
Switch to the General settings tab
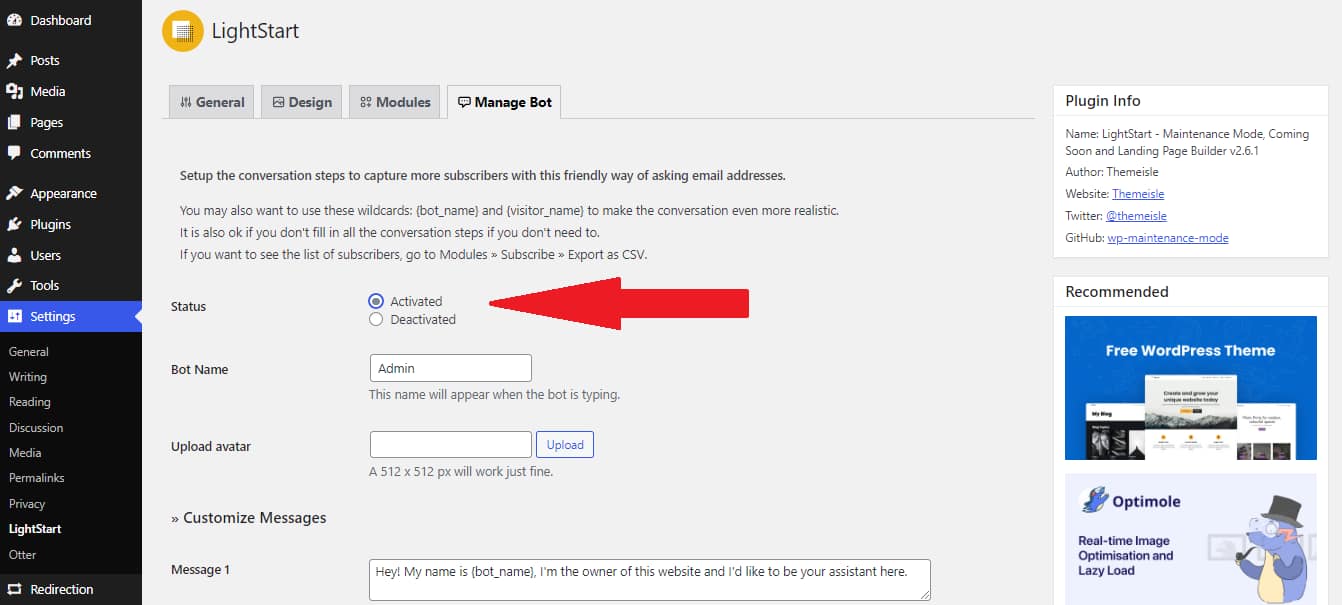coord(211,101)
